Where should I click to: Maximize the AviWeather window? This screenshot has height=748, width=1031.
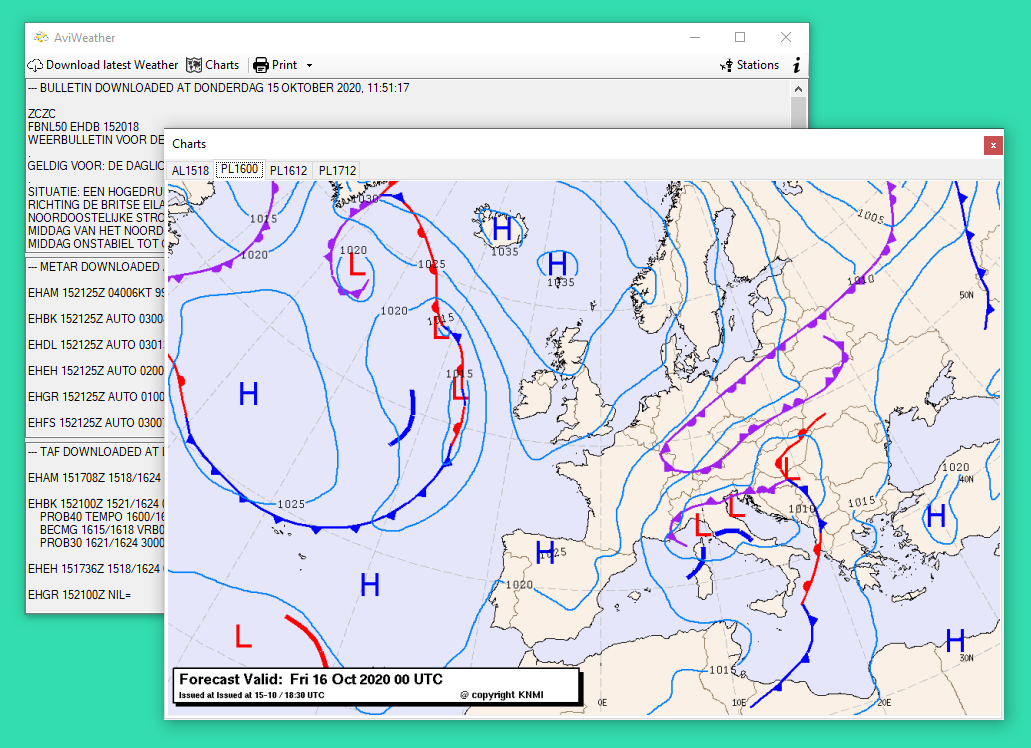(x=740, y=38)
